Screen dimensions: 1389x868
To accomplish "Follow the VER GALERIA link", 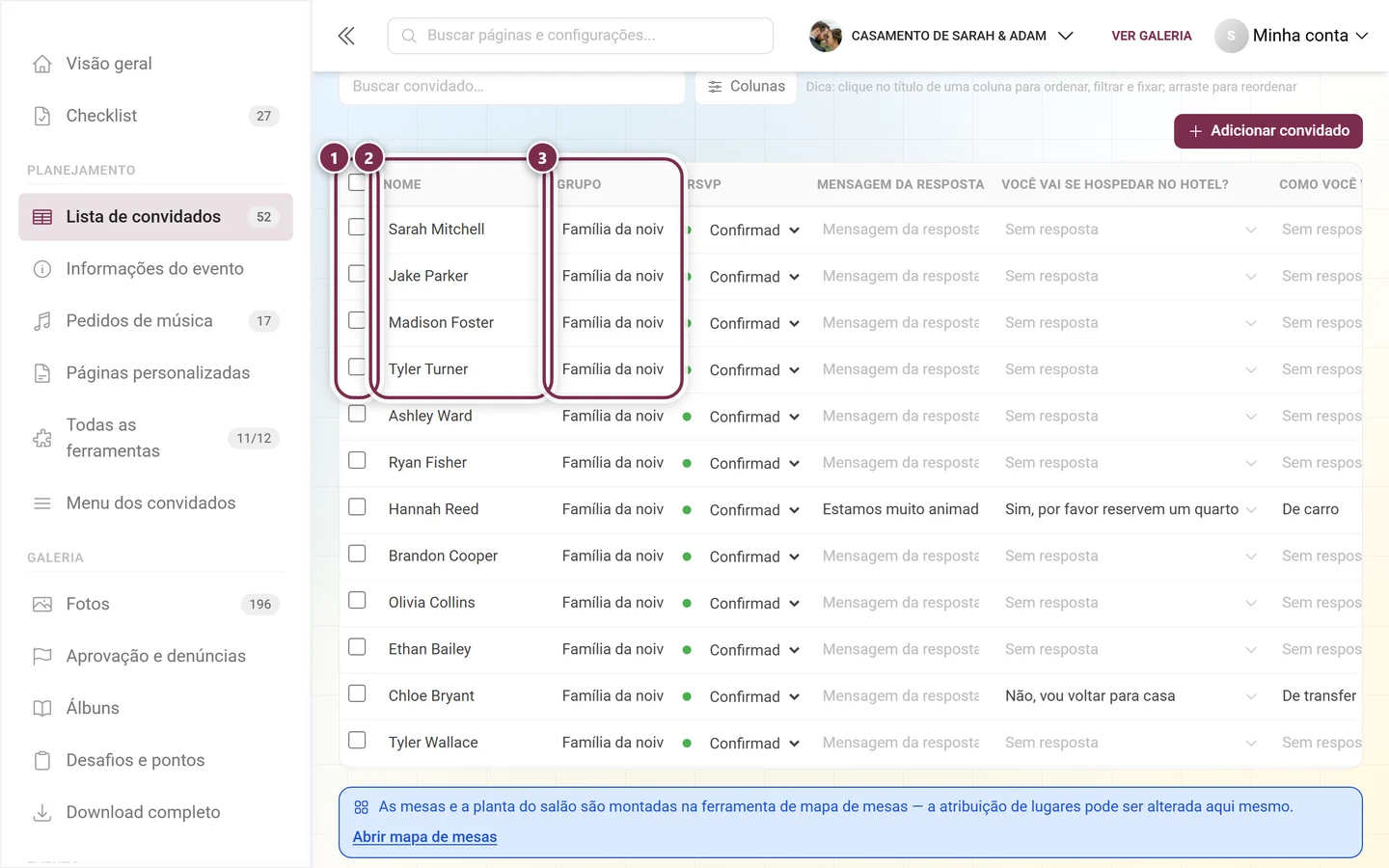I will [1152, 36].
